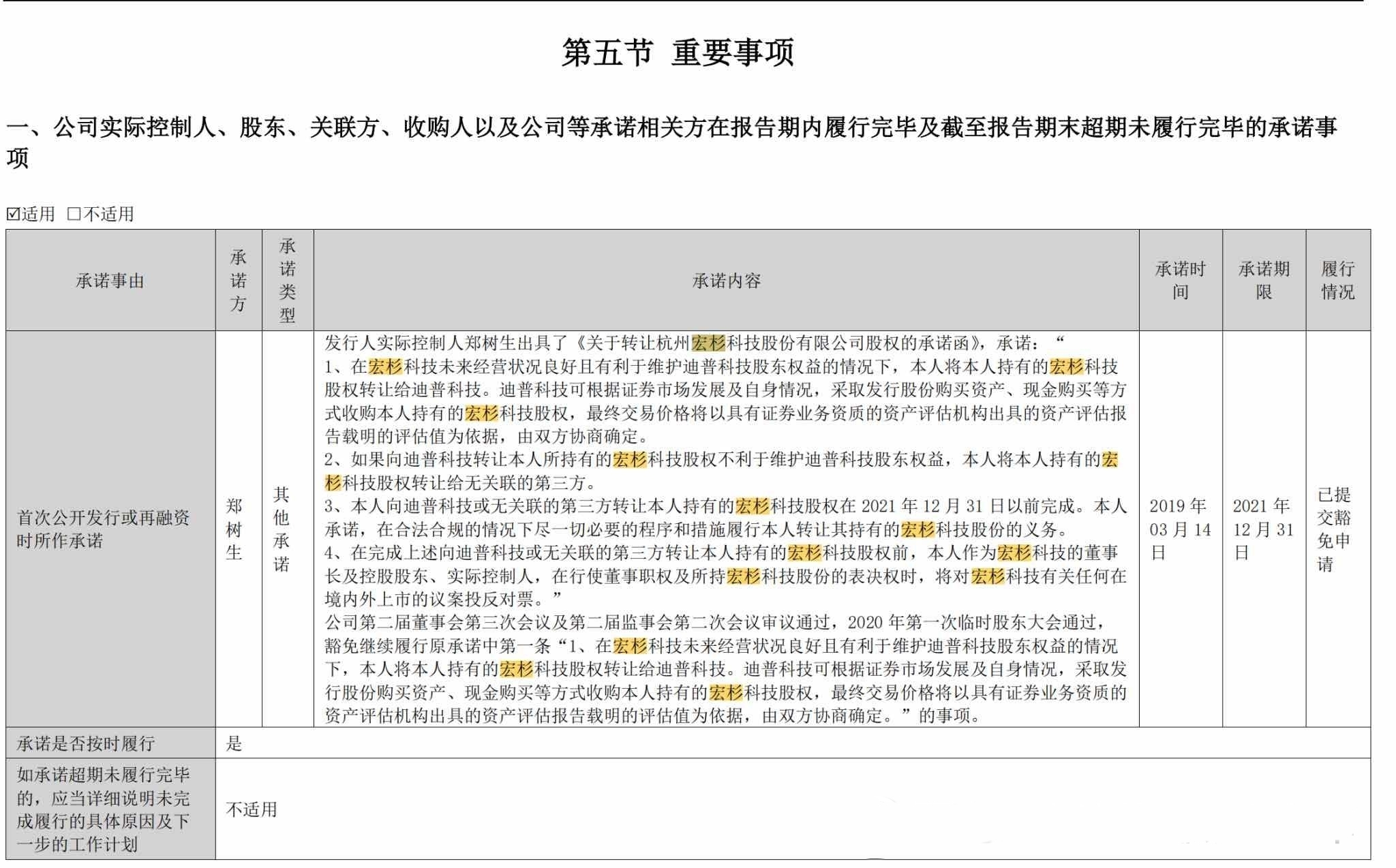Image resolution: width=1396 pixels, height=868 pixels.
Task: Select the 郑树生 cell in the table
Action: [234, 529]
